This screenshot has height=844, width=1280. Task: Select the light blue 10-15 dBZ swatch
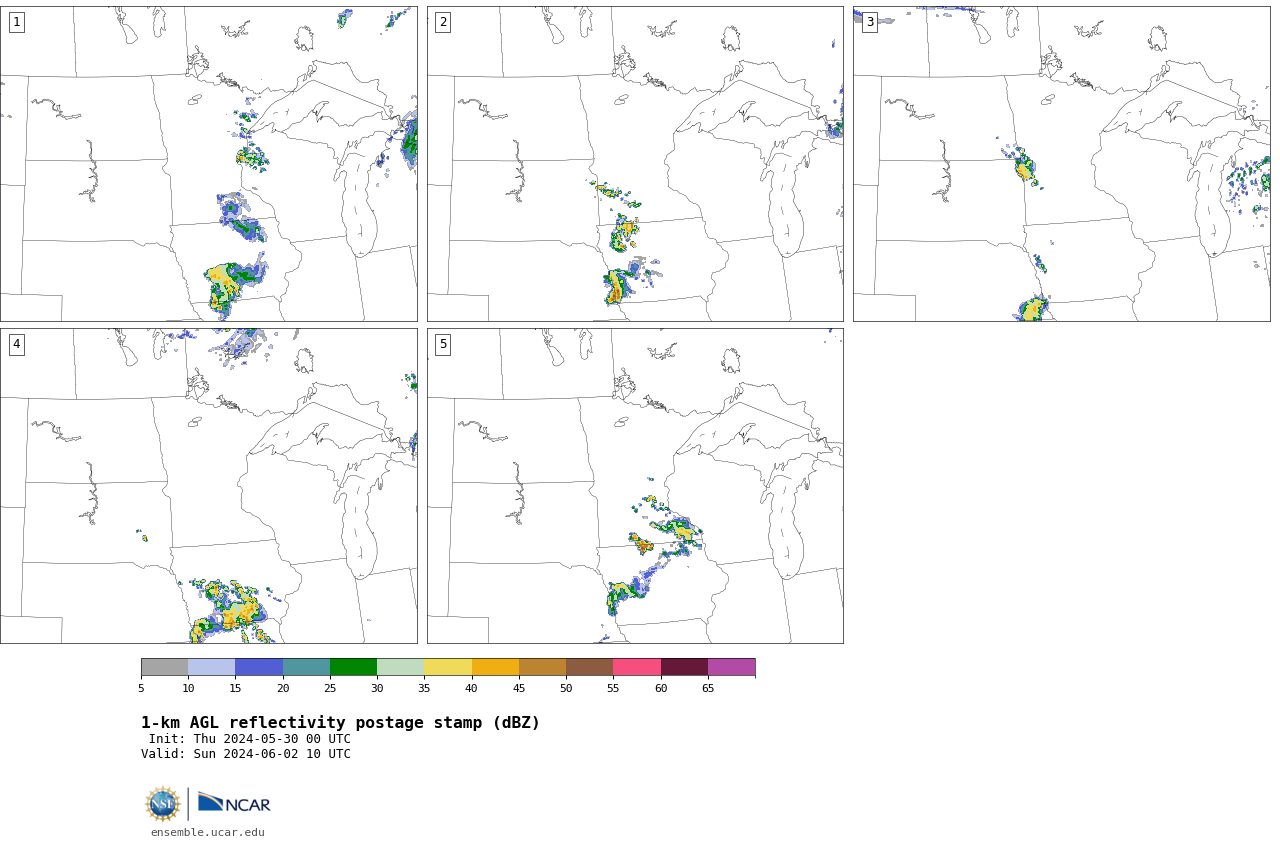tap(211, 667)
